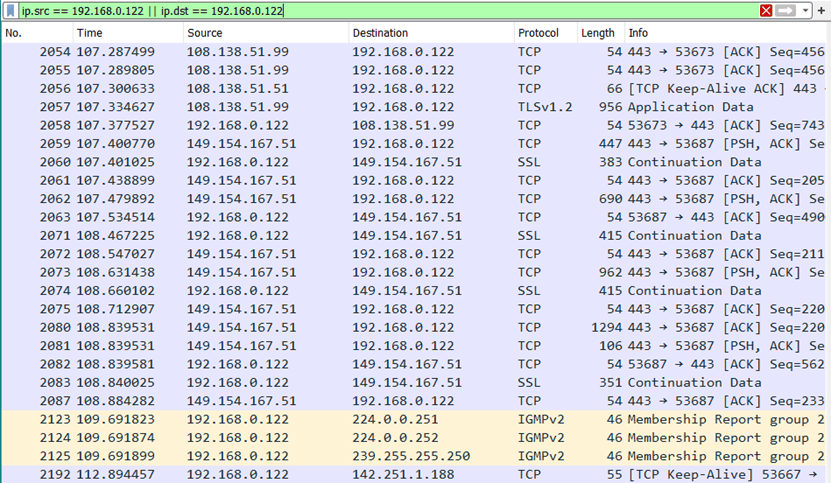831x483 pixels.
Task: Sort packets by No. column header
Action: click(37, 33)
